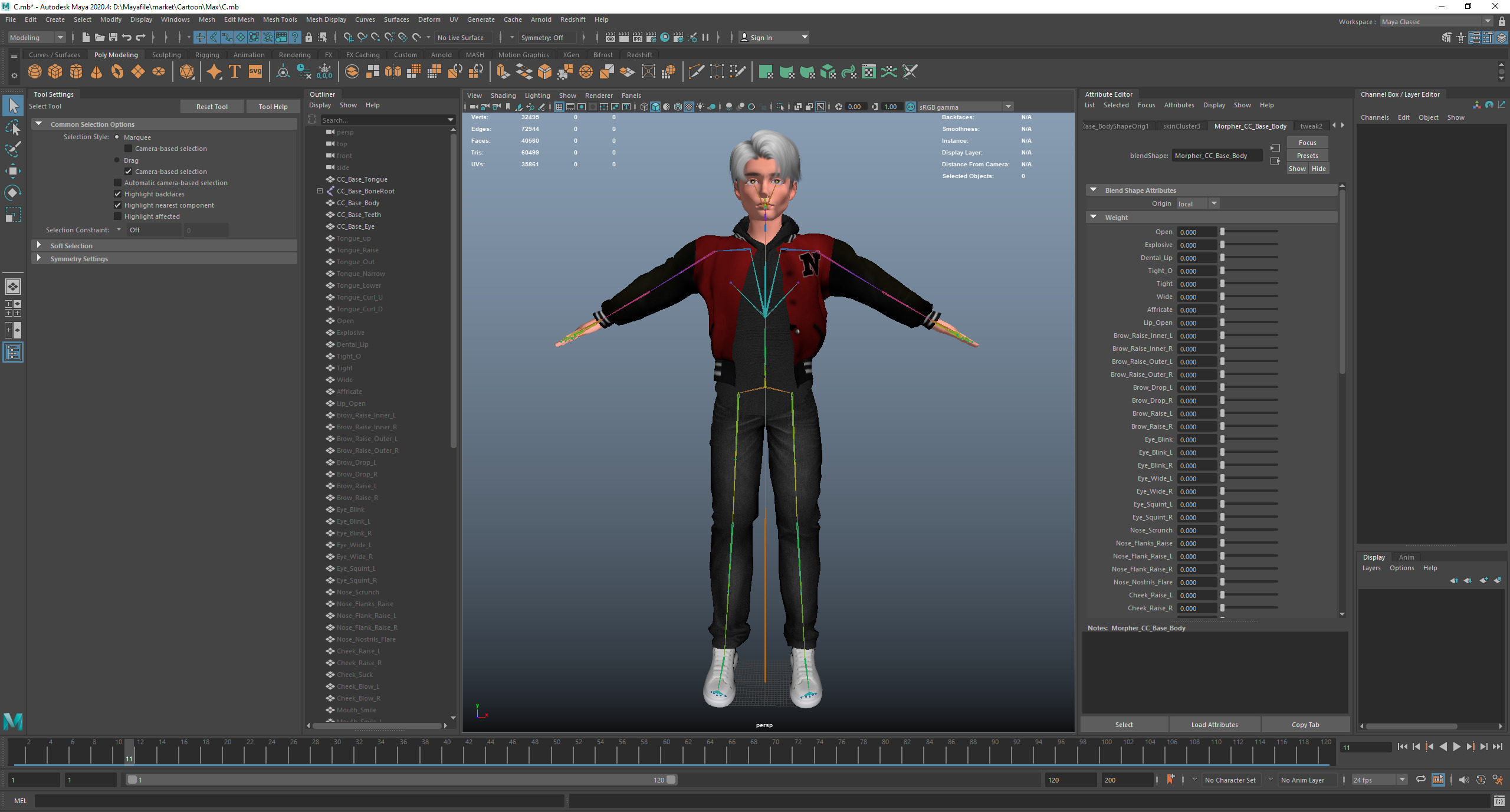Open the Mesh Tools menu
The height and width of the screenshot is (812, 1510).
(280, 19)
